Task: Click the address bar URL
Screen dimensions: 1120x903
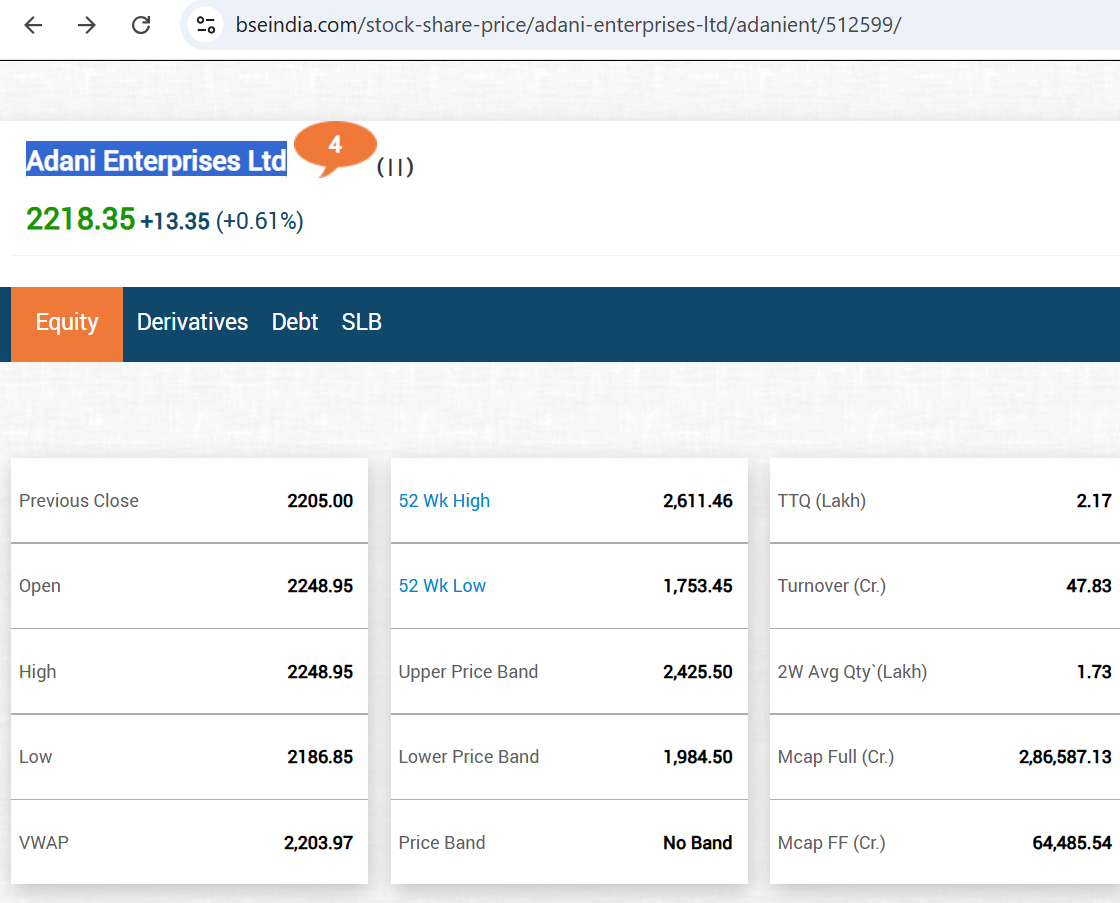Action: 569,25
